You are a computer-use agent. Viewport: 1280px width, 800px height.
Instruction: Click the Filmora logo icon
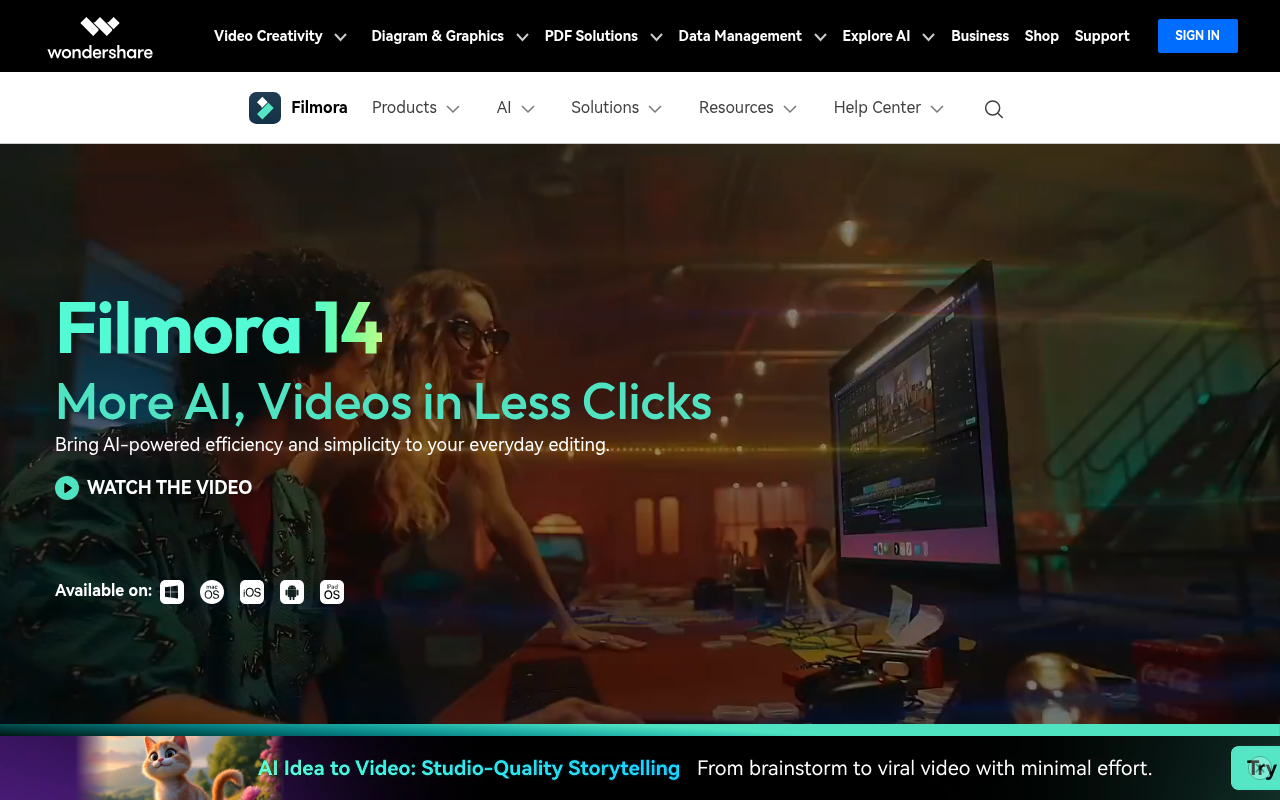264,107
